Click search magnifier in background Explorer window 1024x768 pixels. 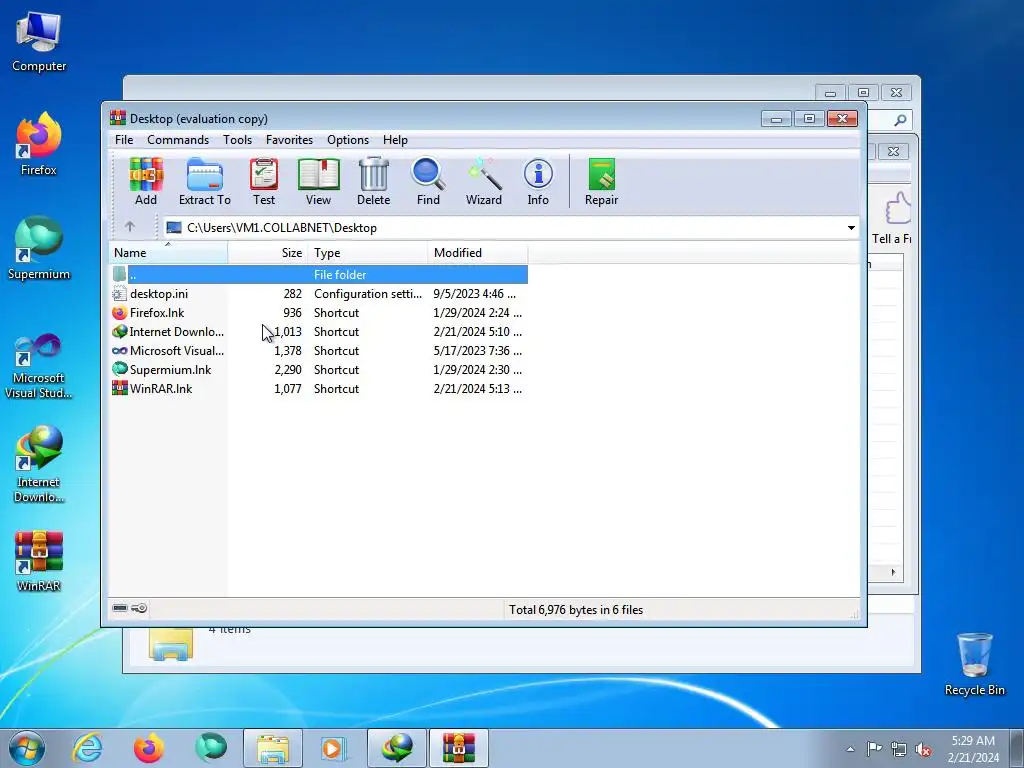pos(900,120)
